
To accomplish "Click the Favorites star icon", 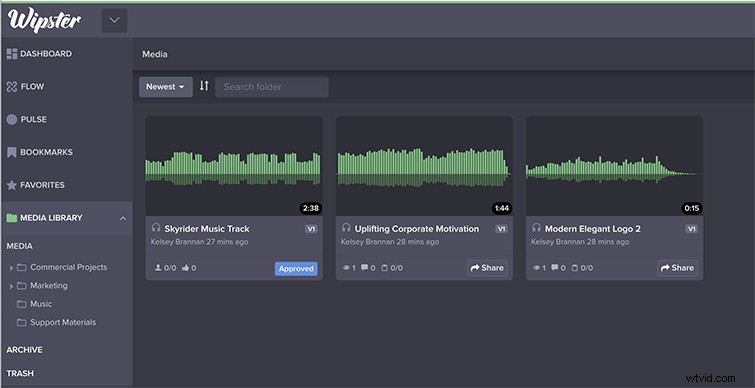I will [12, 185].
